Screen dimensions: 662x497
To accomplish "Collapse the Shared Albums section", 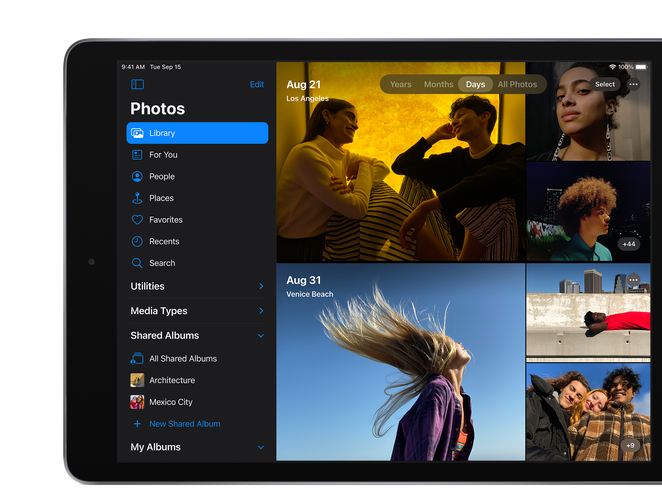I will (x=261, y=336).
